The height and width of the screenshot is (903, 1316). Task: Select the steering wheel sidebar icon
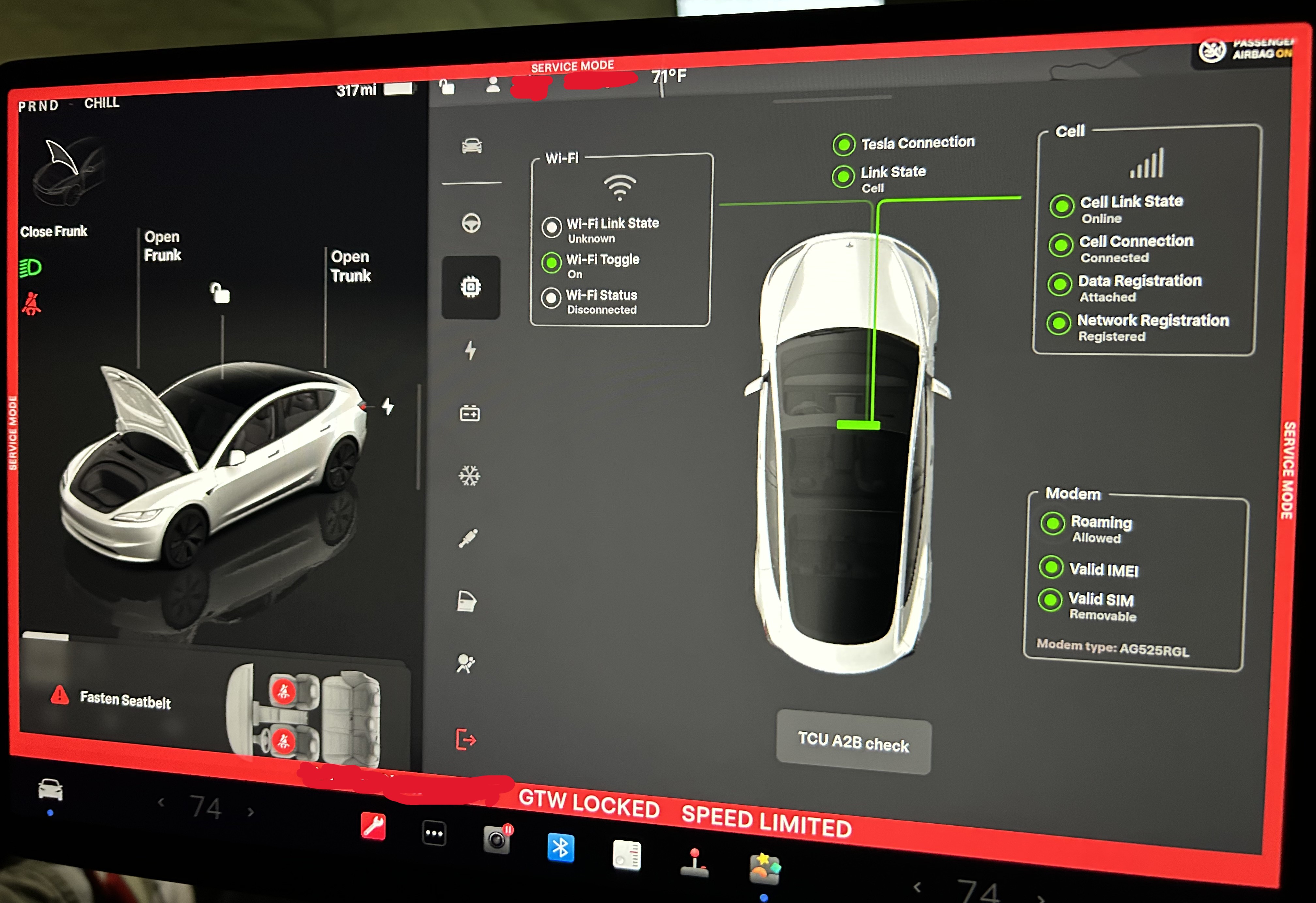pos(471,223)
